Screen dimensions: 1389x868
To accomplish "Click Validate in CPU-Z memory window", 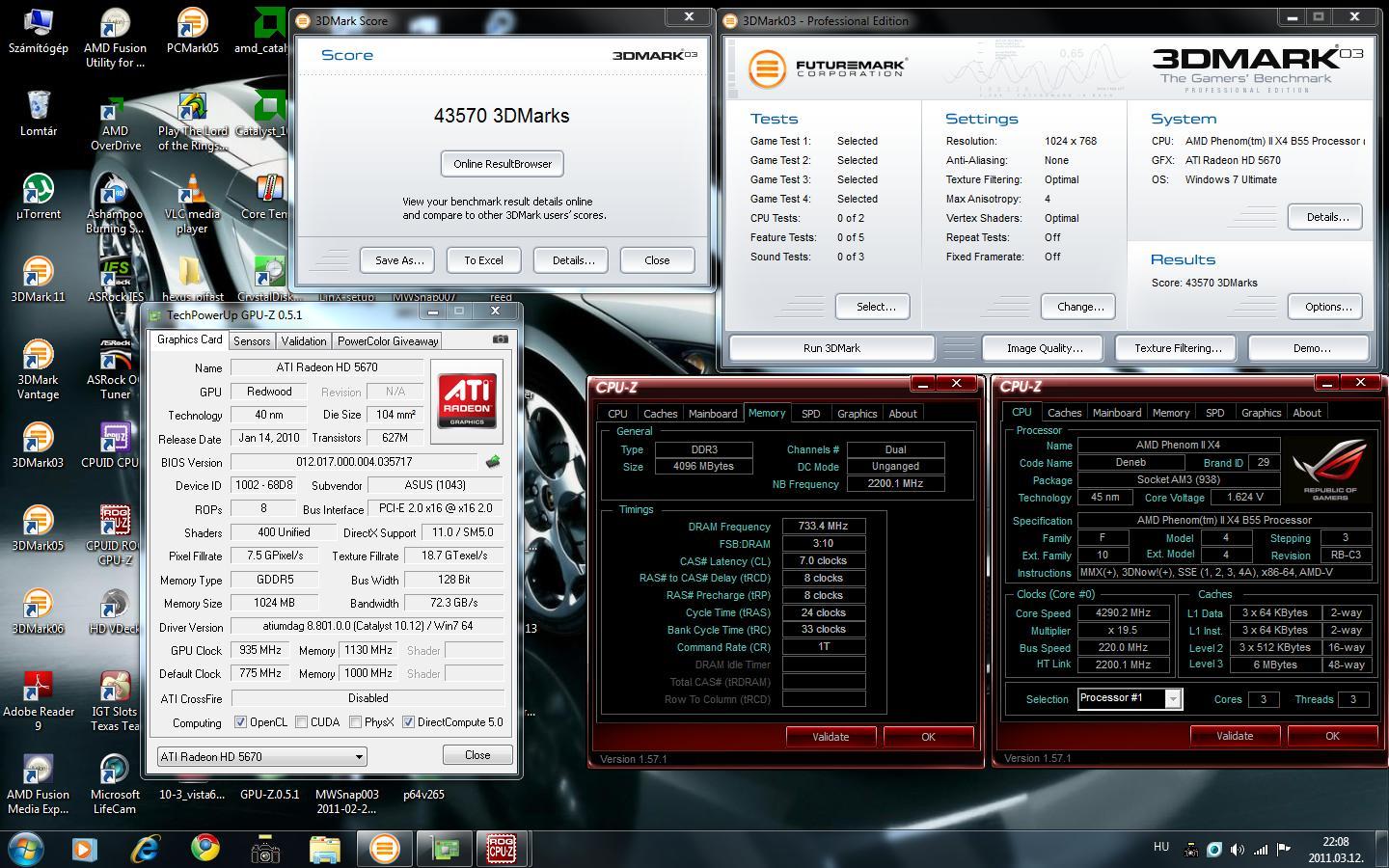I will pyautogui.click(x=831, y=737).
